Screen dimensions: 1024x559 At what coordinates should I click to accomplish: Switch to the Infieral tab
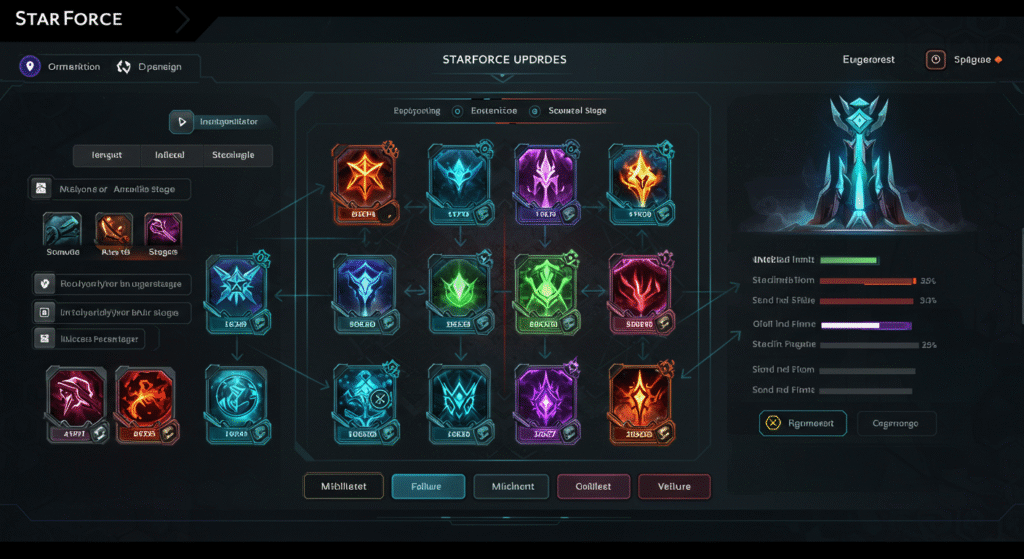click(170, 155)
